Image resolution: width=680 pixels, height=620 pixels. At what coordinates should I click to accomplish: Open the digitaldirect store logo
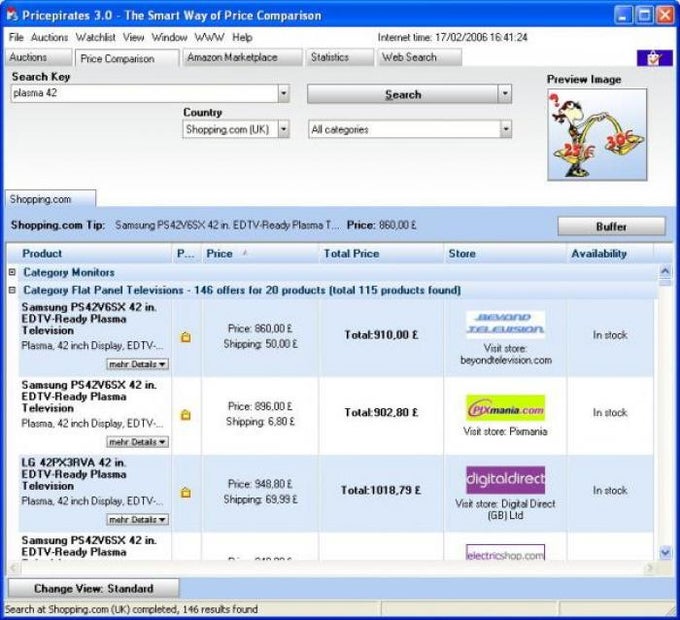click(x=505, y=480)
